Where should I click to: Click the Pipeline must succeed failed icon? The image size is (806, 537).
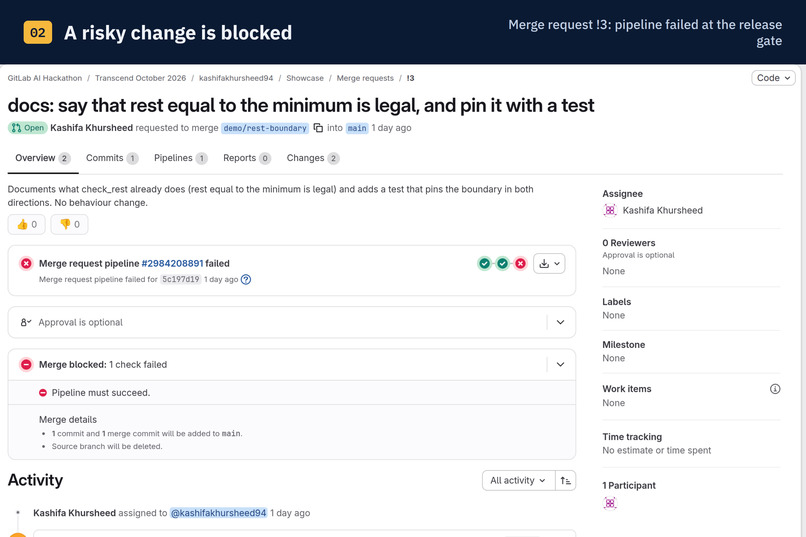tap(43, 393)
